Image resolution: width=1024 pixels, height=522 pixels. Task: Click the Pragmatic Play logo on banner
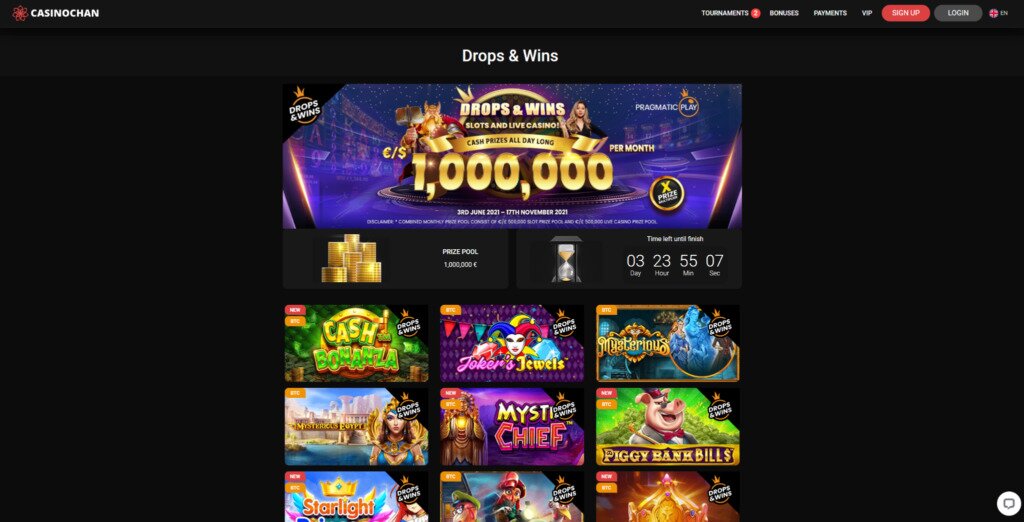pos(667,105)
